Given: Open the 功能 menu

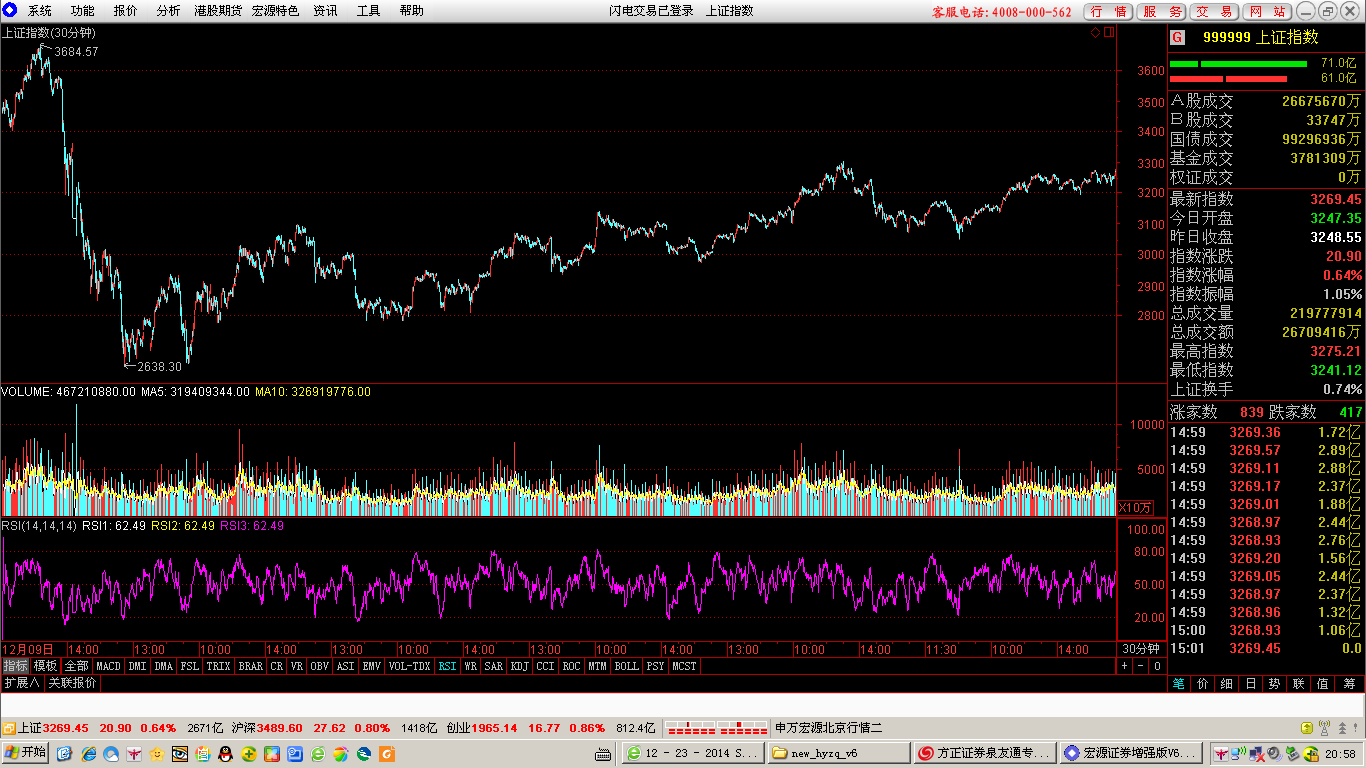Looking at the screenshot, I should pos(83,11).
